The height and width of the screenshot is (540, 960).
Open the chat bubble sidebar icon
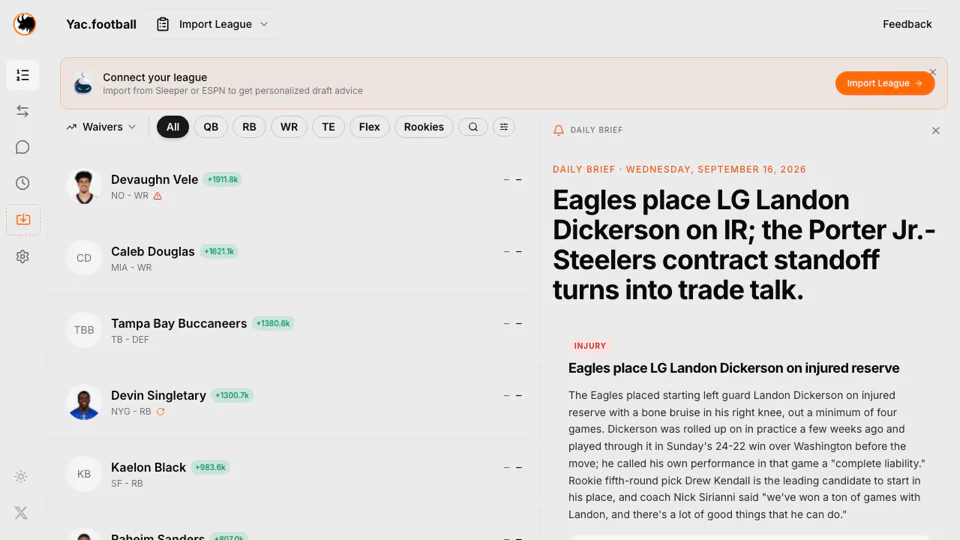pyautogui.click(x=23, y=147)
